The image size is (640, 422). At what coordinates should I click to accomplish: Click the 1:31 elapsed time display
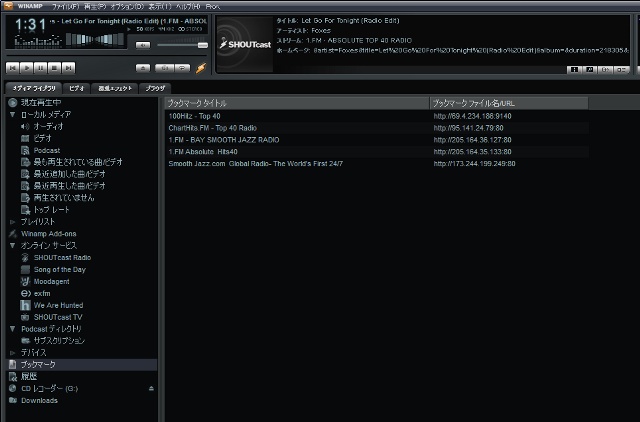pos(30,25)
